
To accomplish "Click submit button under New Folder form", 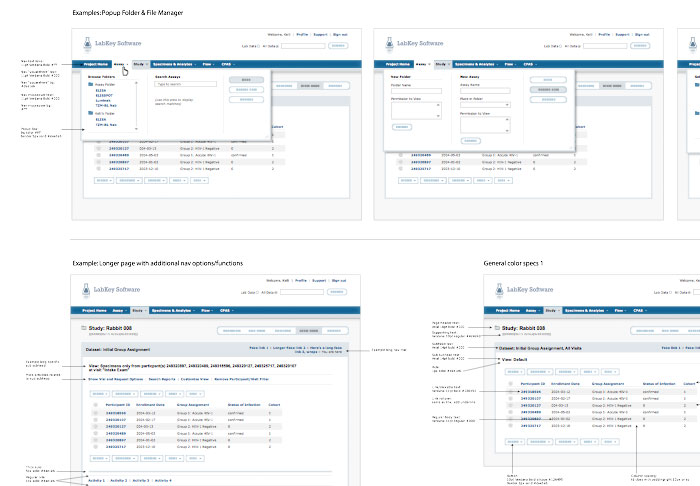I will [x=402, y=127].
